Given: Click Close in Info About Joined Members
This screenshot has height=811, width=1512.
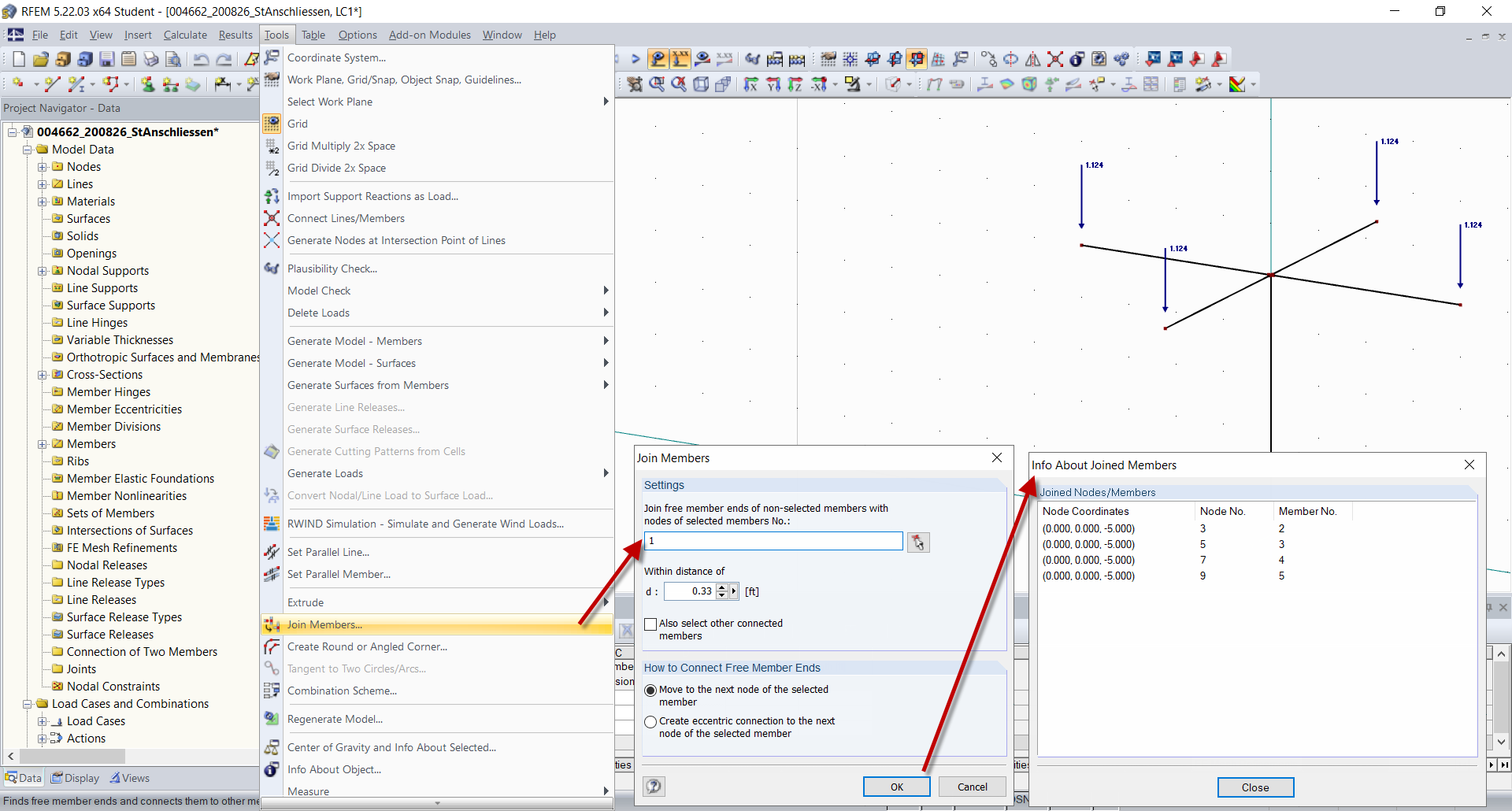Looking at the screenshot, I should 1255,787.
